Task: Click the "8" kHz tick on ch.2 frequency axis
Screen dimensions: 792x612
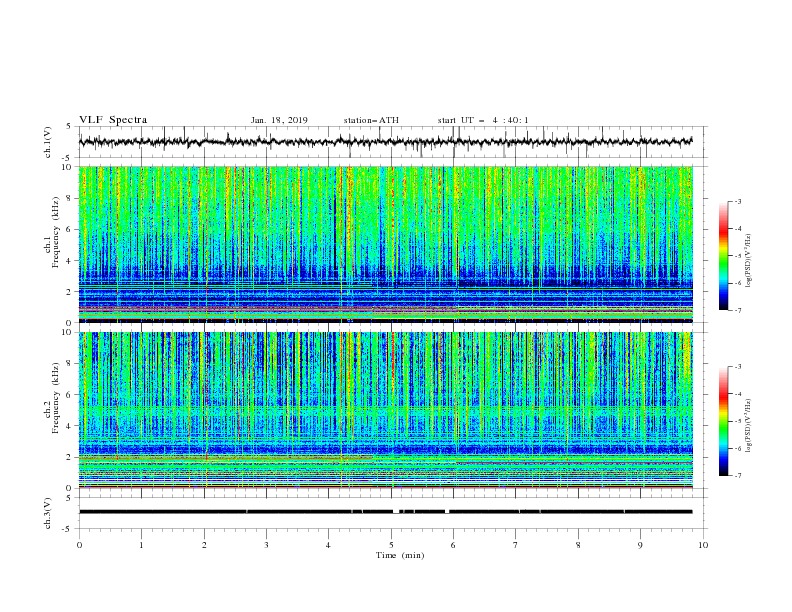Action: (x=69, y=363)
